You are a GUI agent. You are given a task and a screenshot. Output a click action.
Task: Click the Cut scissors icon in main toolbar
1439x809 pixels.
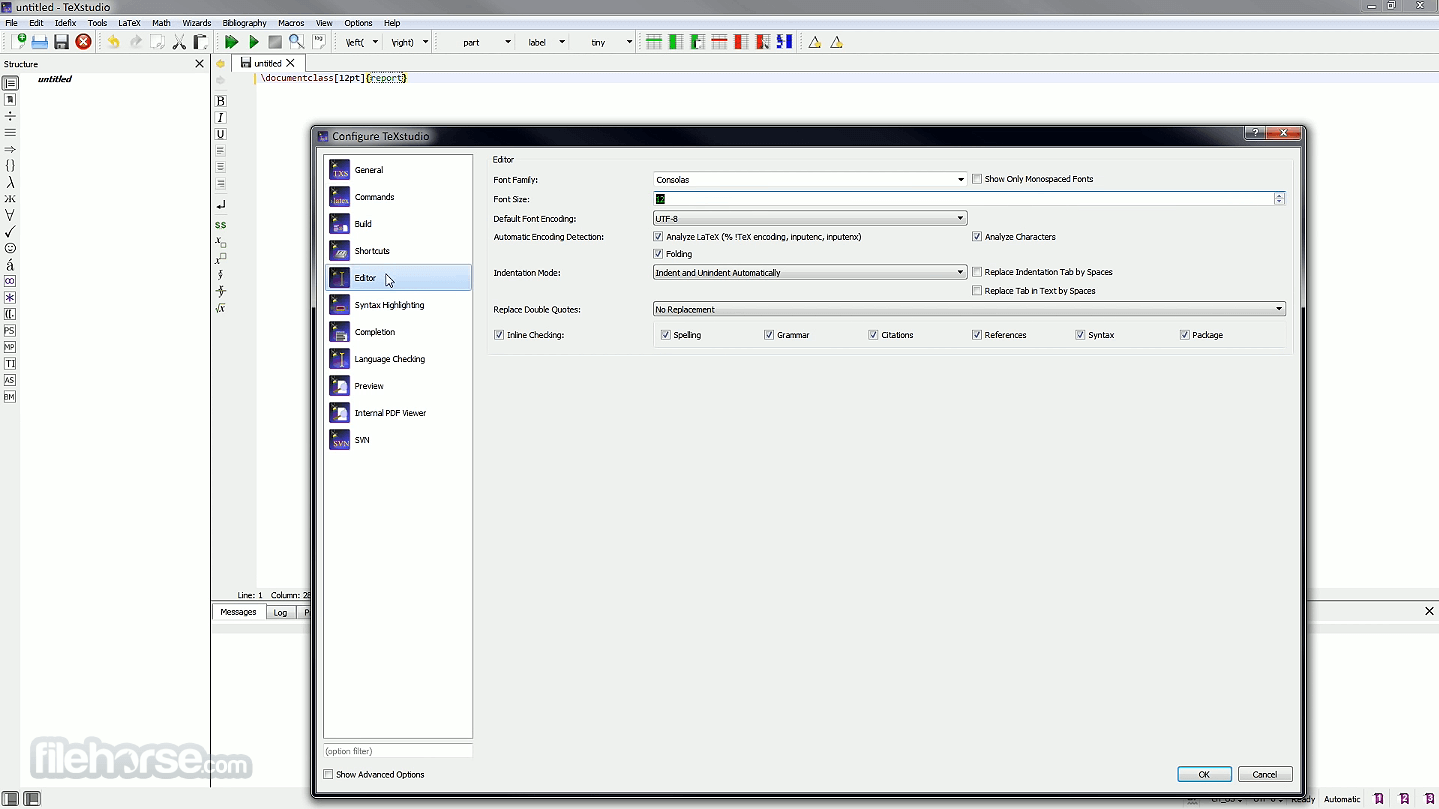point(179,42)
